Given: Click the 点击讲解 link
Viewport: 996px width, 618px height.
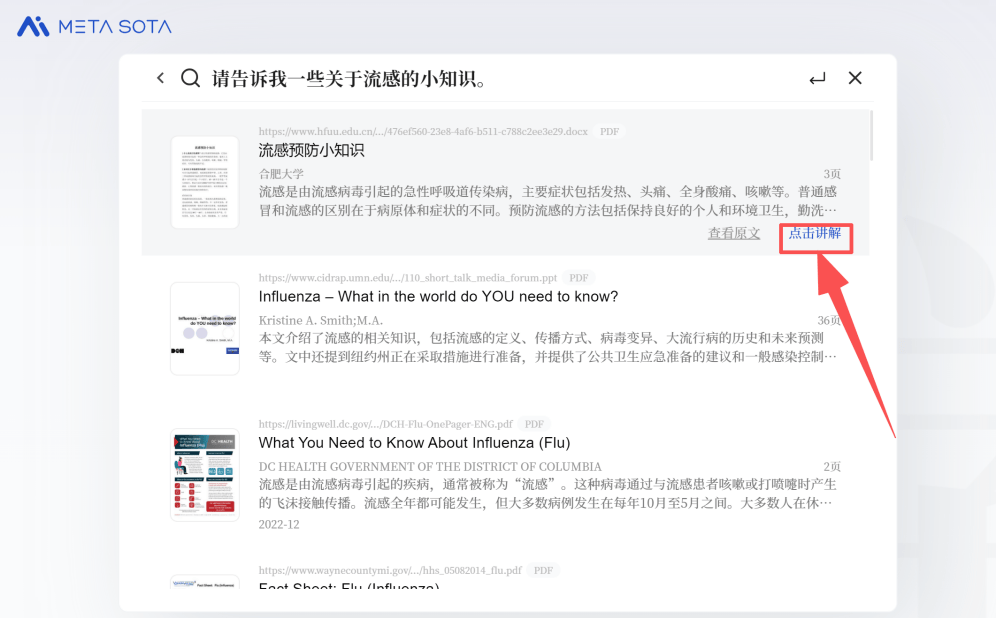Looking at the screenshot, I should click(x=815, y=233).
